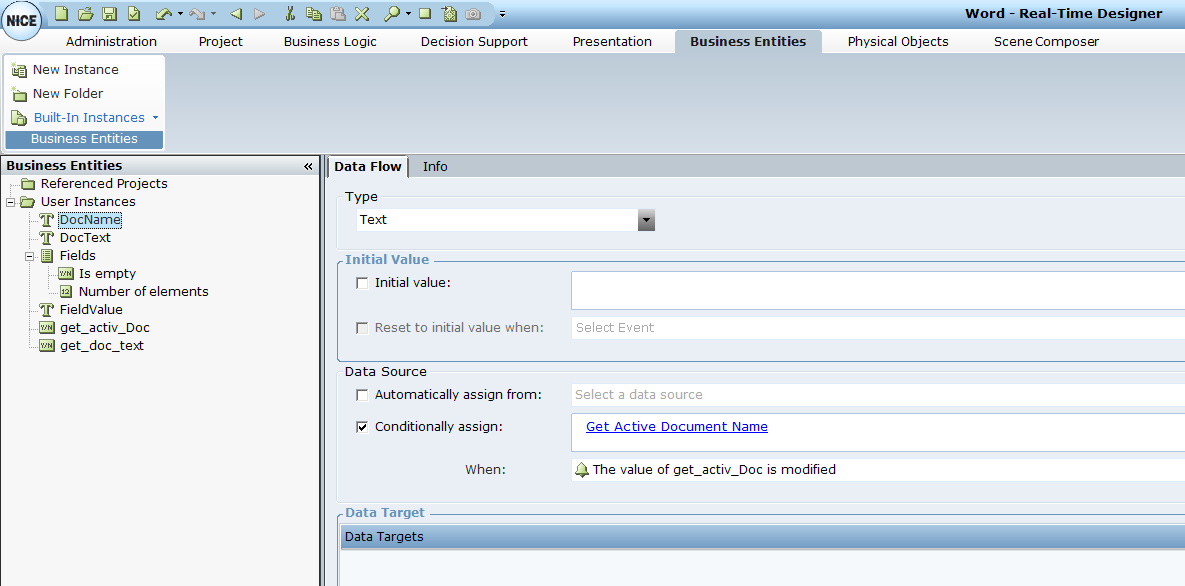The image size is (1185, 586).
Task: Expand the Built-In Instances dropdown
Action: tap(155, 118)
